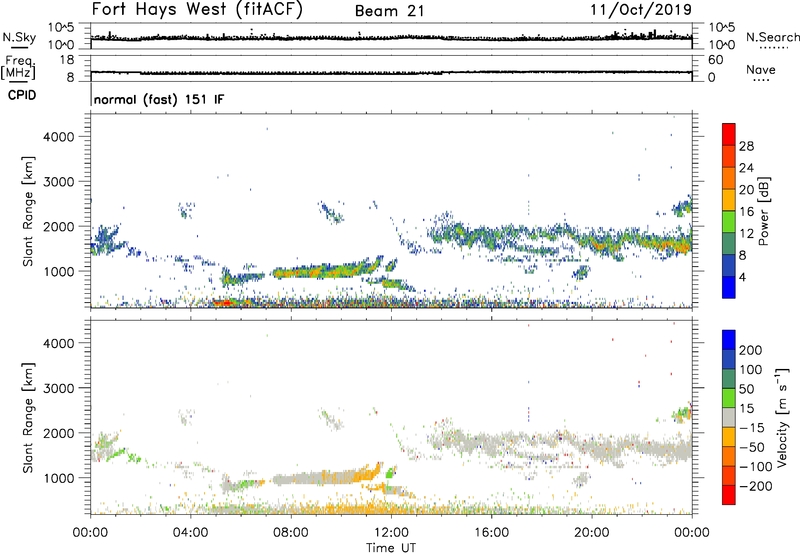The height and width of the screenshot is (554, 800).
Task: Click the velocity panel 'Slant Range [km]' label
Action: (x=28, y=417)
